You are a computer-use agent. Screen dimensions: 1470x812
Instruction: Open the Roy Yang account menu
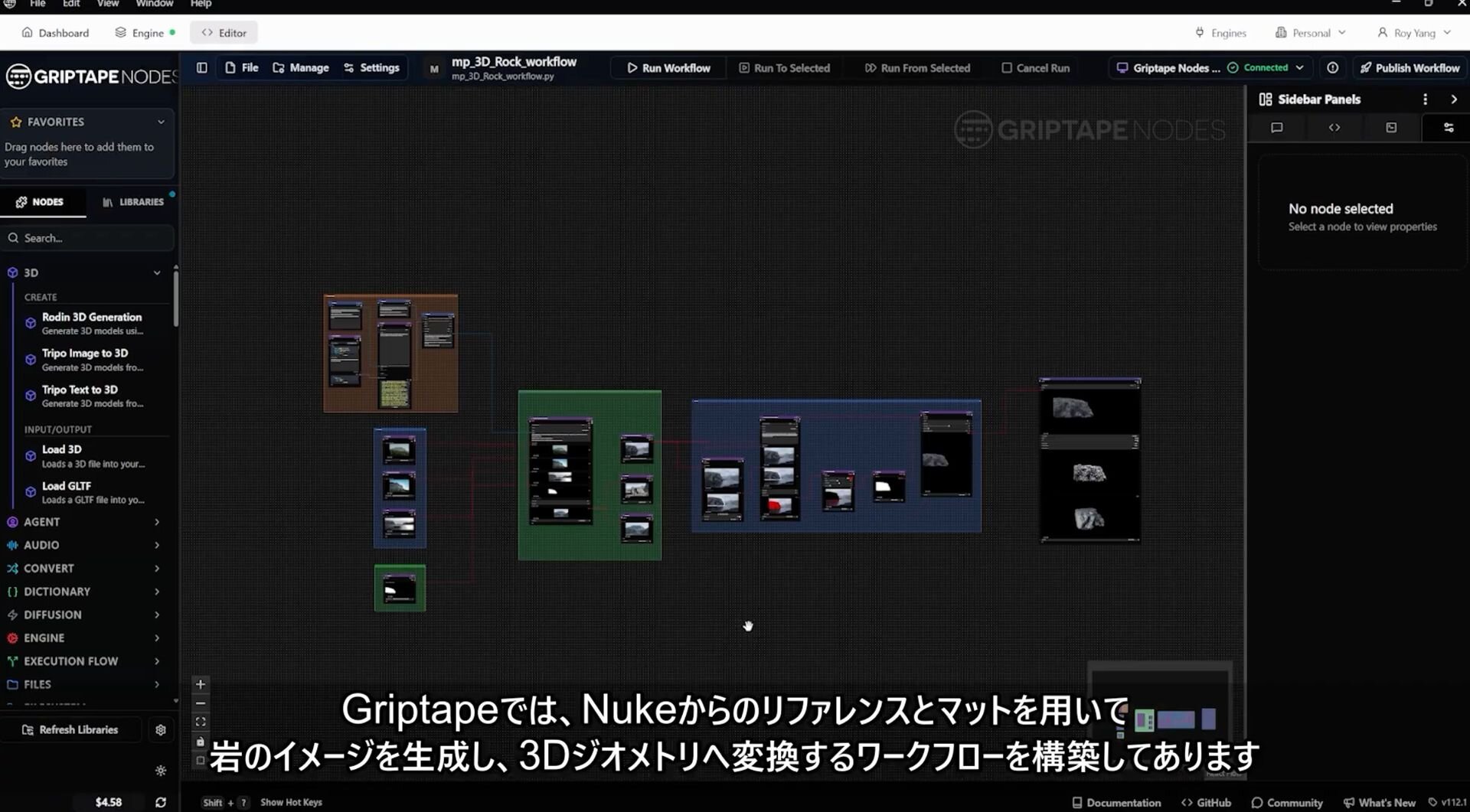(x=1414, y=33)
